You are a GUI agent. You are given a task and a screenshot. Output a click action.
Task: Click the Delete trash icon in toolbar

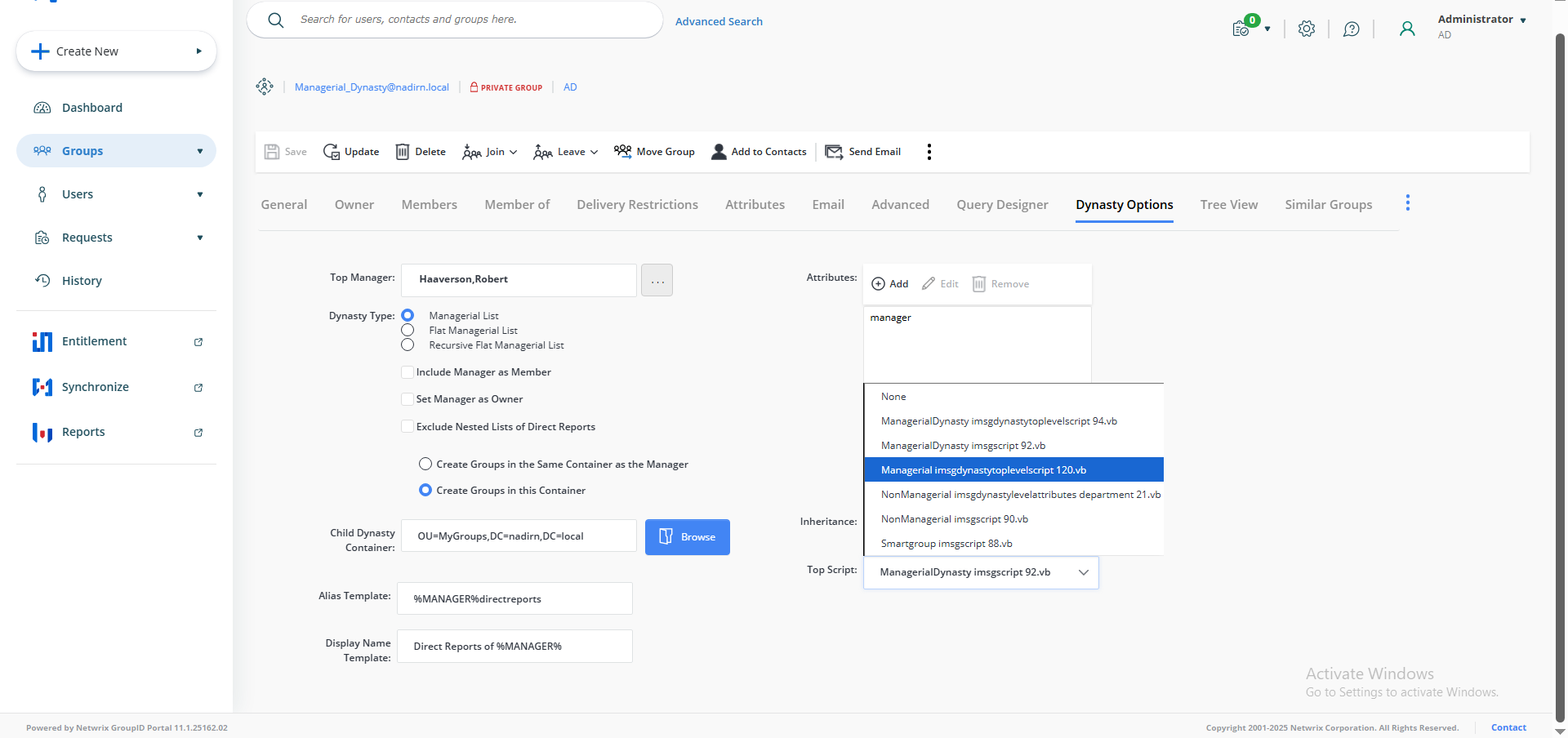(x=403, y=152)
